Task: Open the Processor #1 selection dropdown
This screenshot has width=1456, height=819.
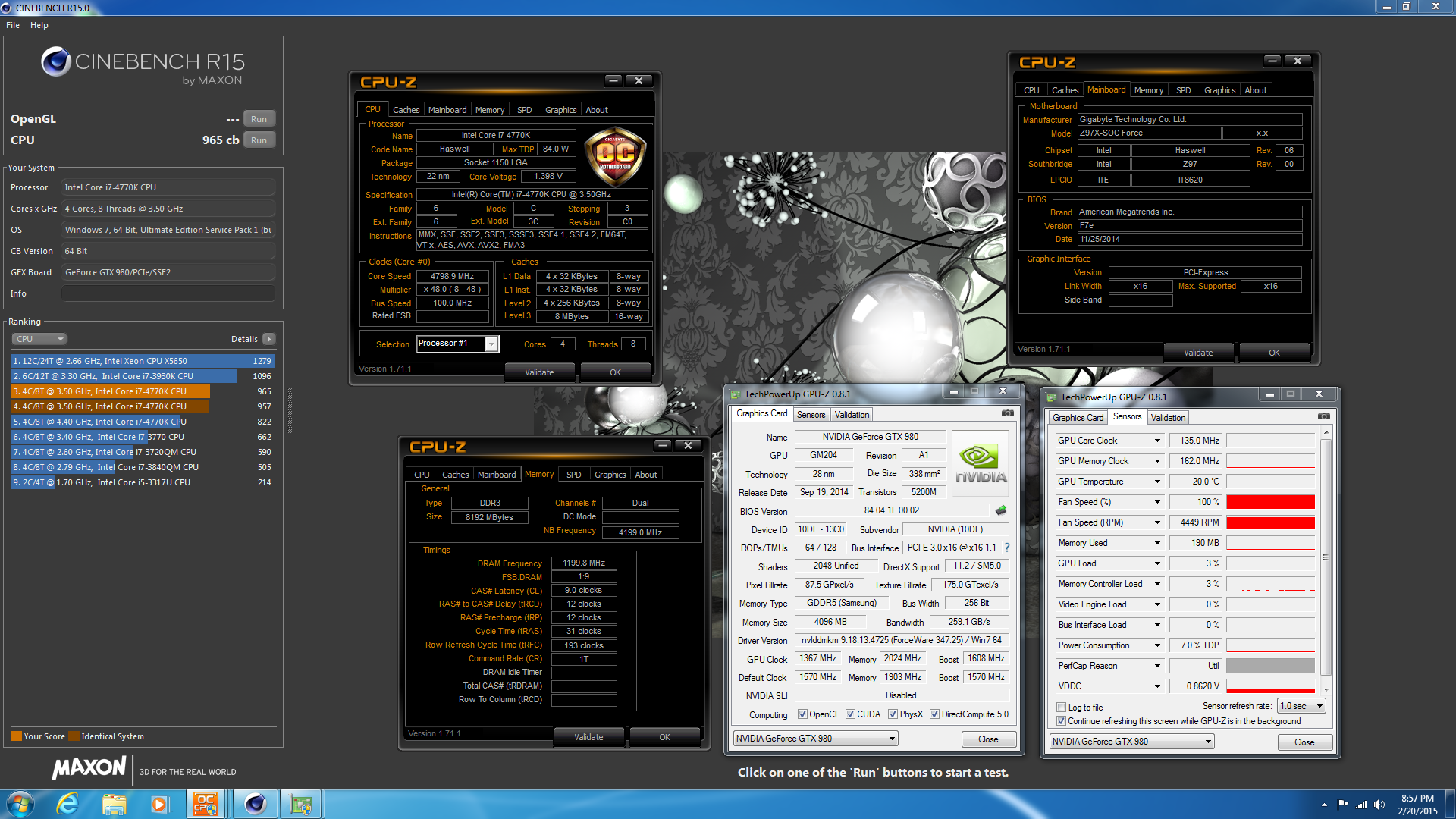Action: (x=491, y=344)
